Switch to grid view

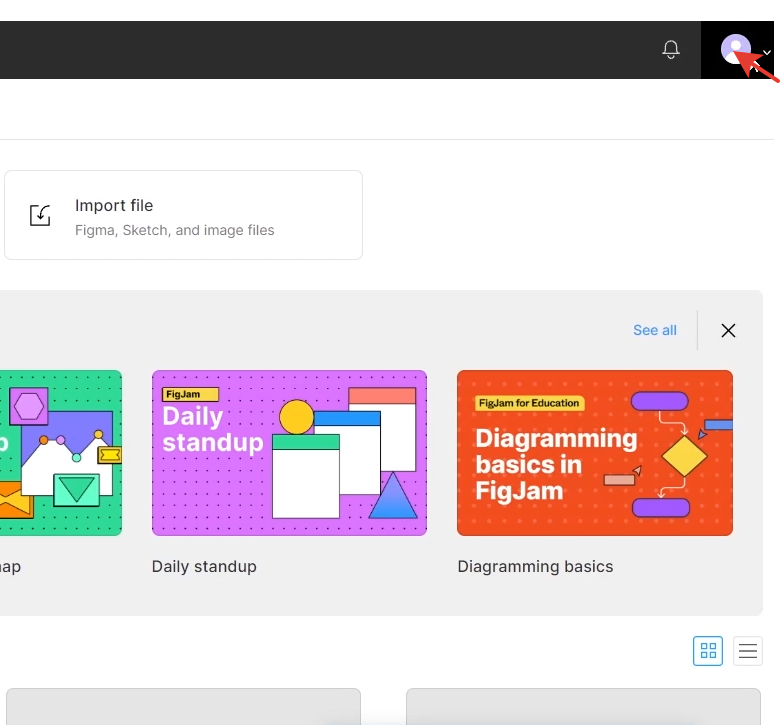[x=708, y=650]
